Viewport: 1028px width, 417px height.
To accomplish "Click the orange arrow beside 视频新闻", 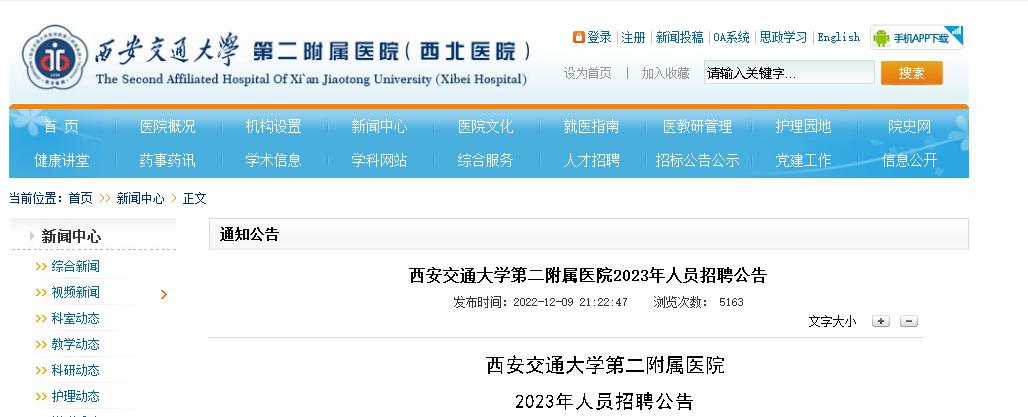I will pos(164,294).
